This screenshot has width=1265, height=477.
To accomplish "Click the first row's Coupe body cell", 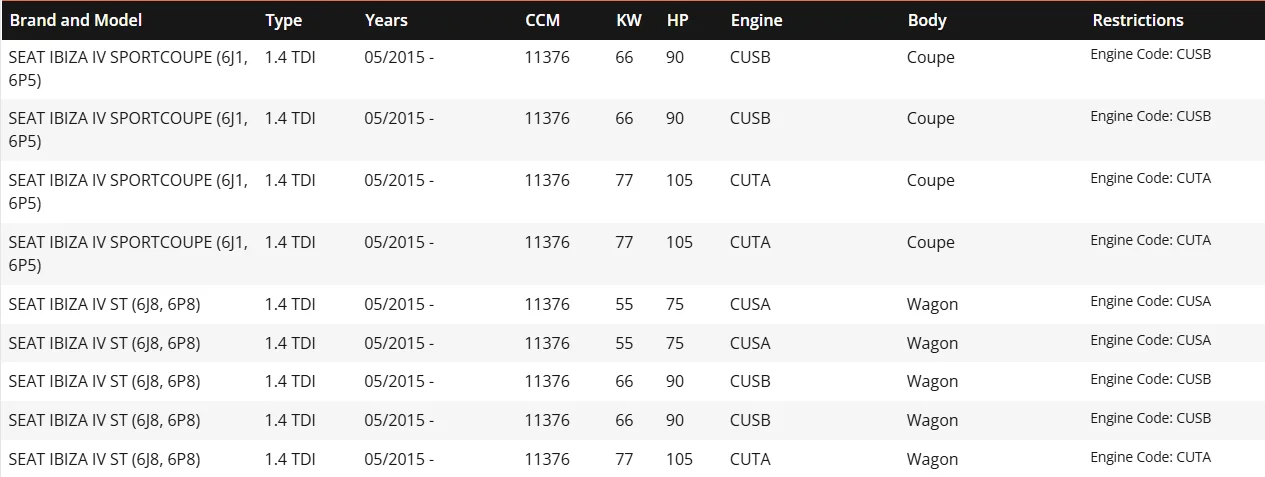I will coord(931,58).
